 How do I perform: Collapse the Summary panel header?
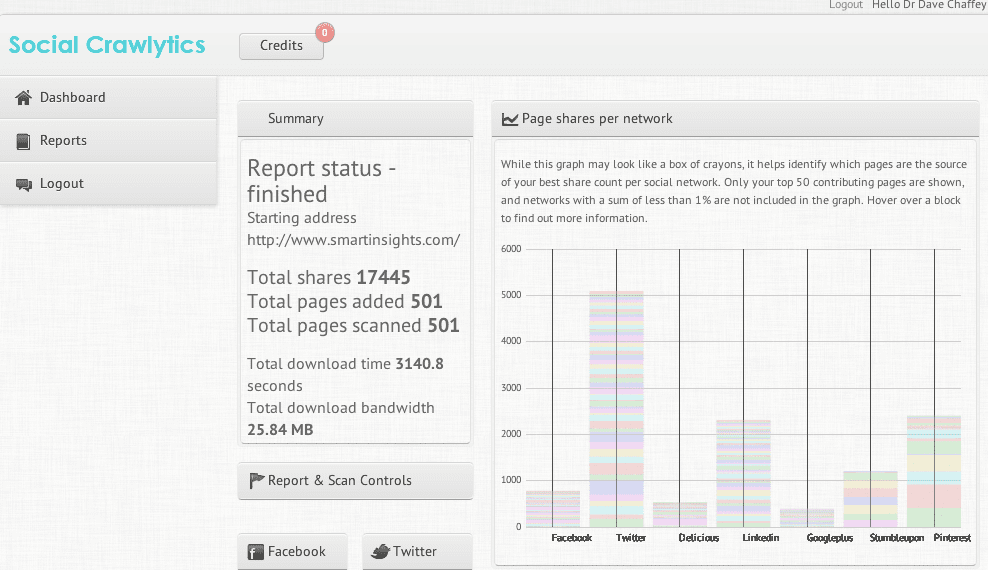click(355, 119)
